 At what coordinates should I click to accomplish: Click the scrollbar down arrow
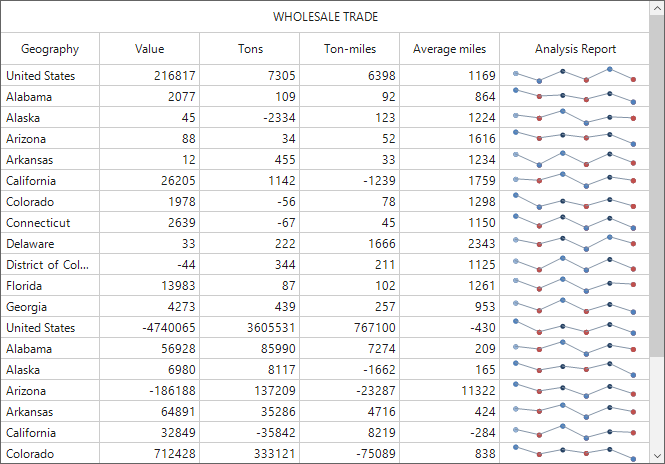click(657, 456)
